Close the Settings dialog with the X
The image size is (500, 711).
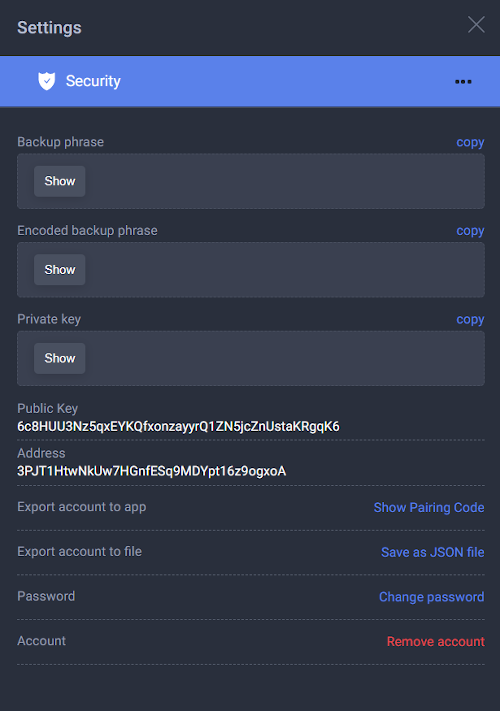(x=476, y=24)
